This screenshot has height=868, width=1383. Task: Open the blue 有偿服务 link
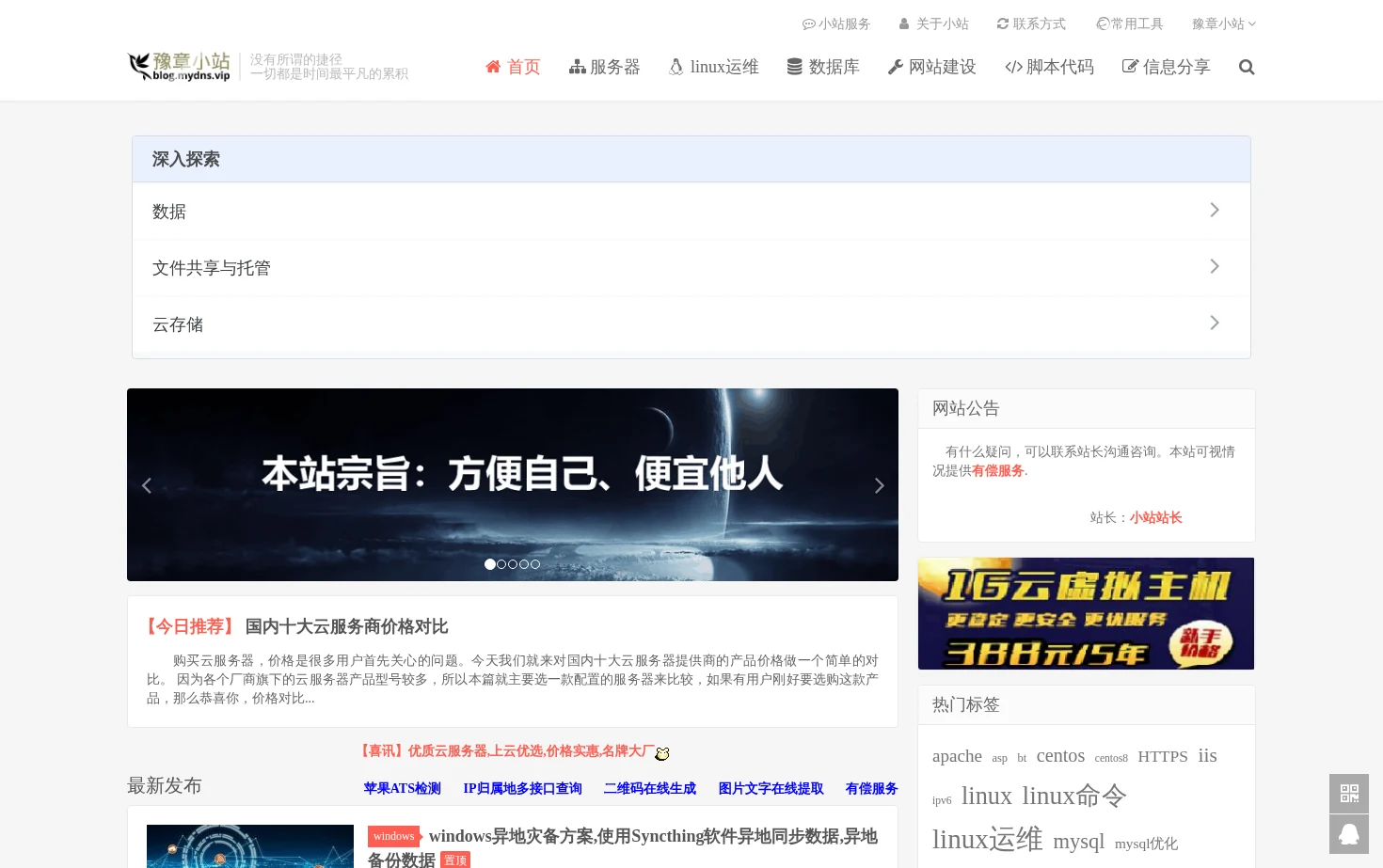coord(872,789)
